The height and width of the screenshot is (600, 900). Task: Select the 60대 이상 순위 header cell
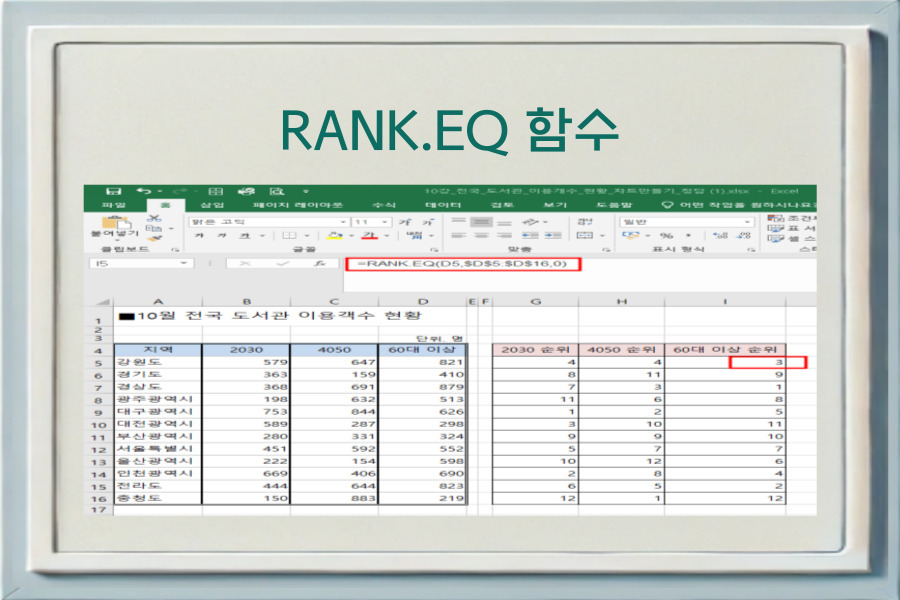coord(725,350)
